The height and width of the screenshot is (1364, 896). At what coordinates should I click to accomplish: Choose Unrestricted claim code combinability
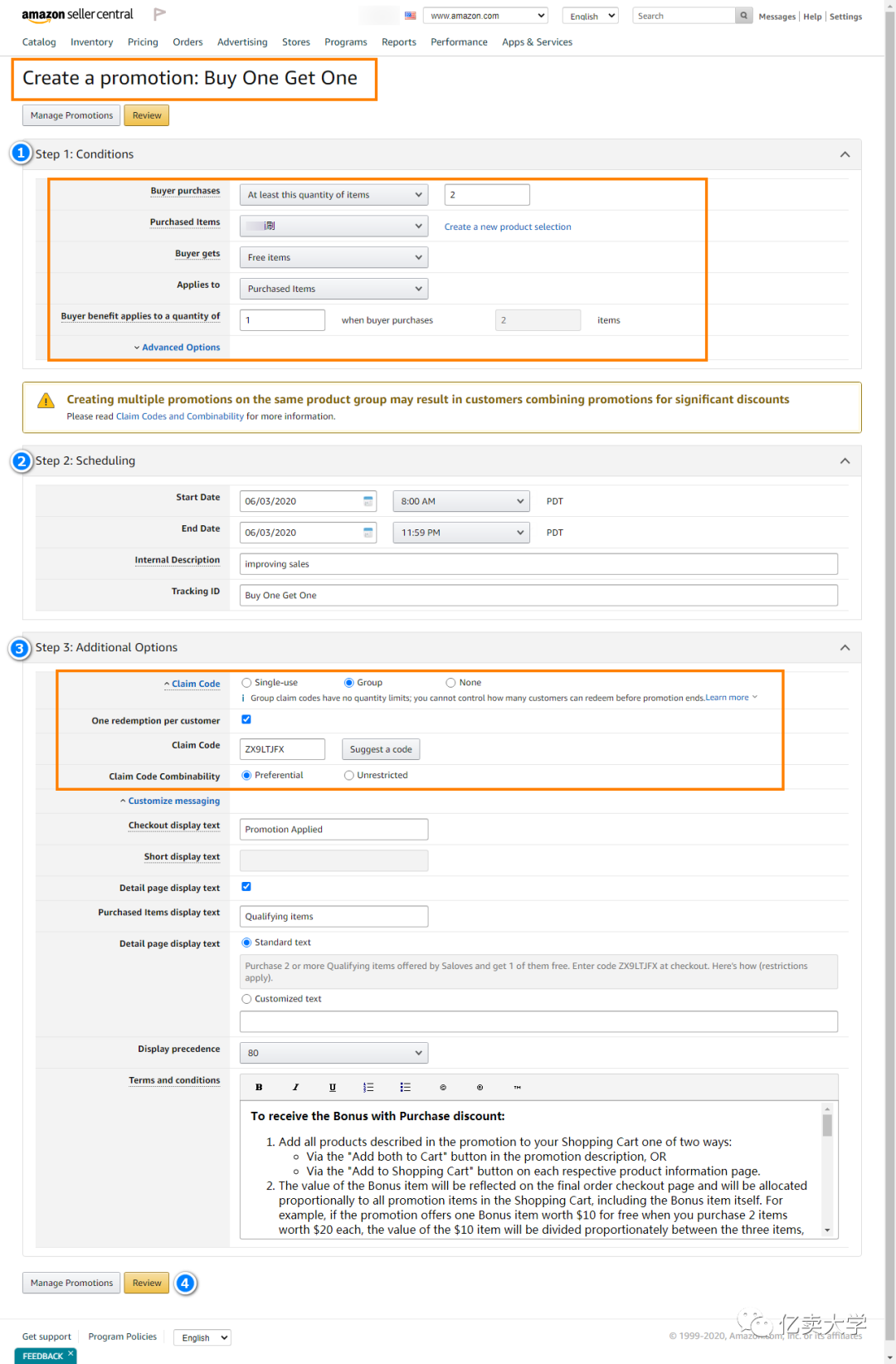point(349,776)
